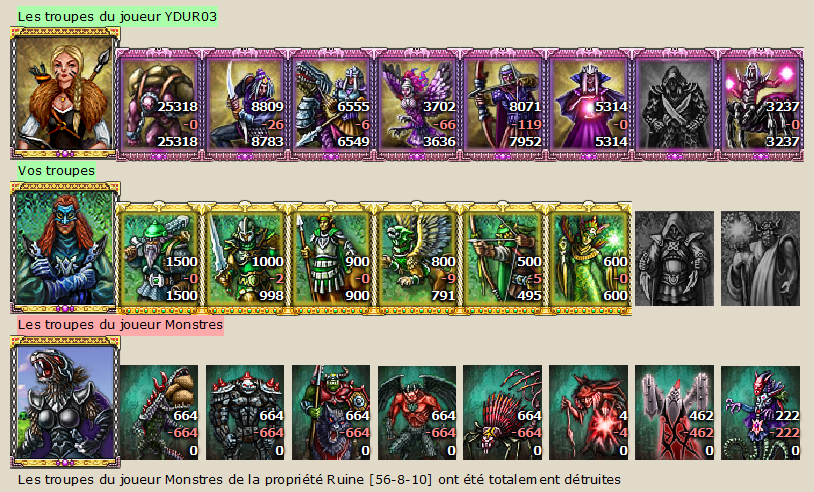Click the empty greyed assassin slot in YDUR03's row
This screenshot has height=492, width=814.
tap(675, 104)
